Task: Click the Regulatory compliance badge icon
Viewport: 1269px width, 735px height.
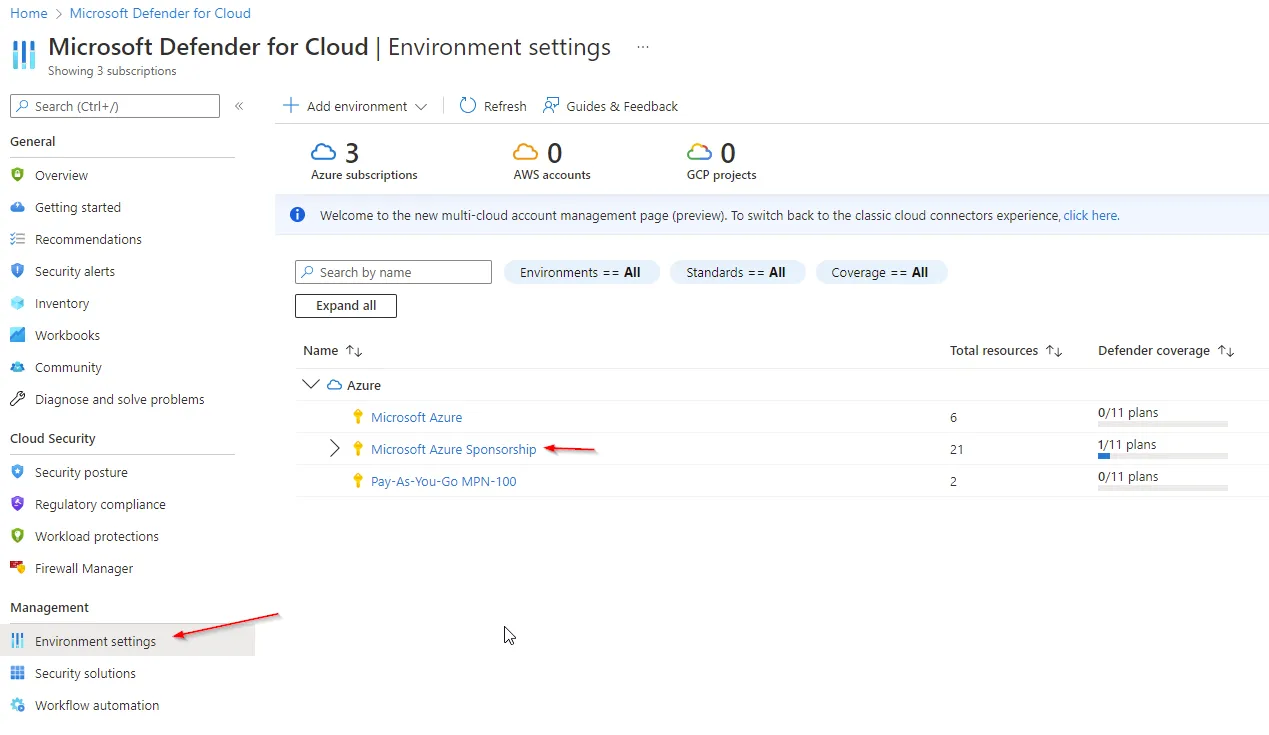Action: [17, 504]
